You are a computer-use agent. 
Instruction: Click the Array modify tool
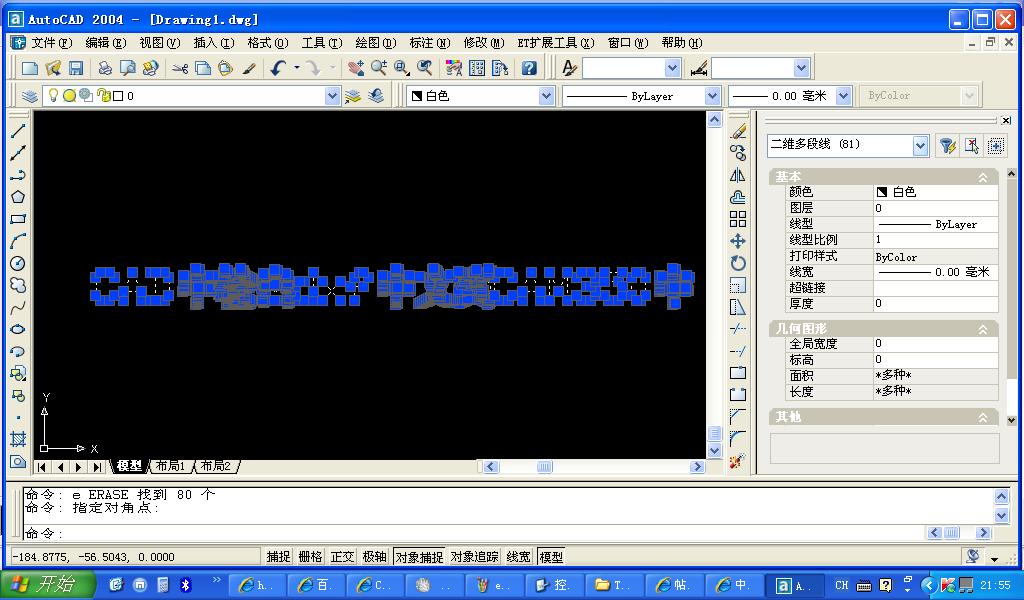[x=738, y=219]
